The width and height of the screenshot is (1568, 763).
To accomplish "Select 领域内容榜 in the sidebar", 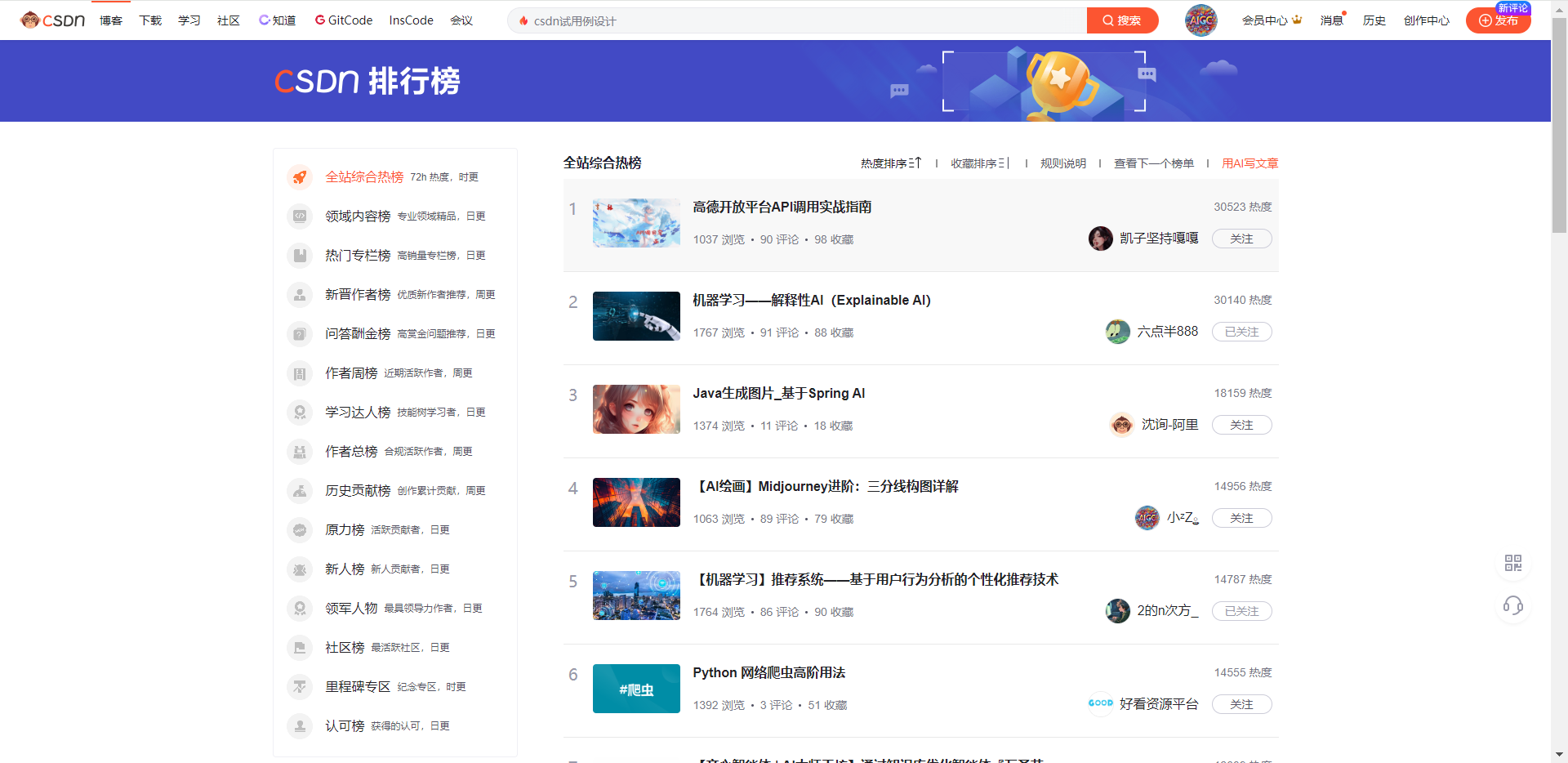I will pyautogui.click(x=358, y=216).
